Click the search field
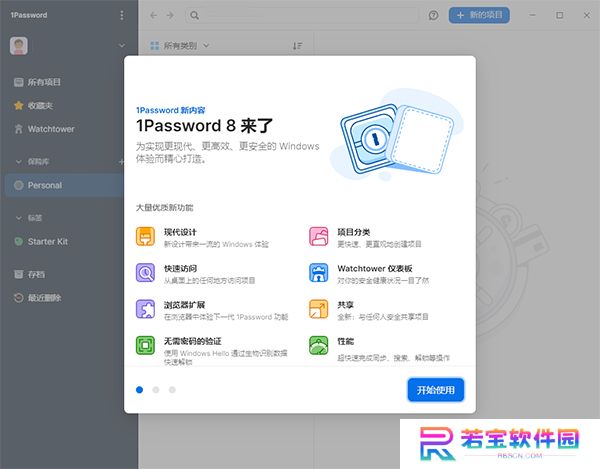Viewport: 600px width, 469px height. 302,15
